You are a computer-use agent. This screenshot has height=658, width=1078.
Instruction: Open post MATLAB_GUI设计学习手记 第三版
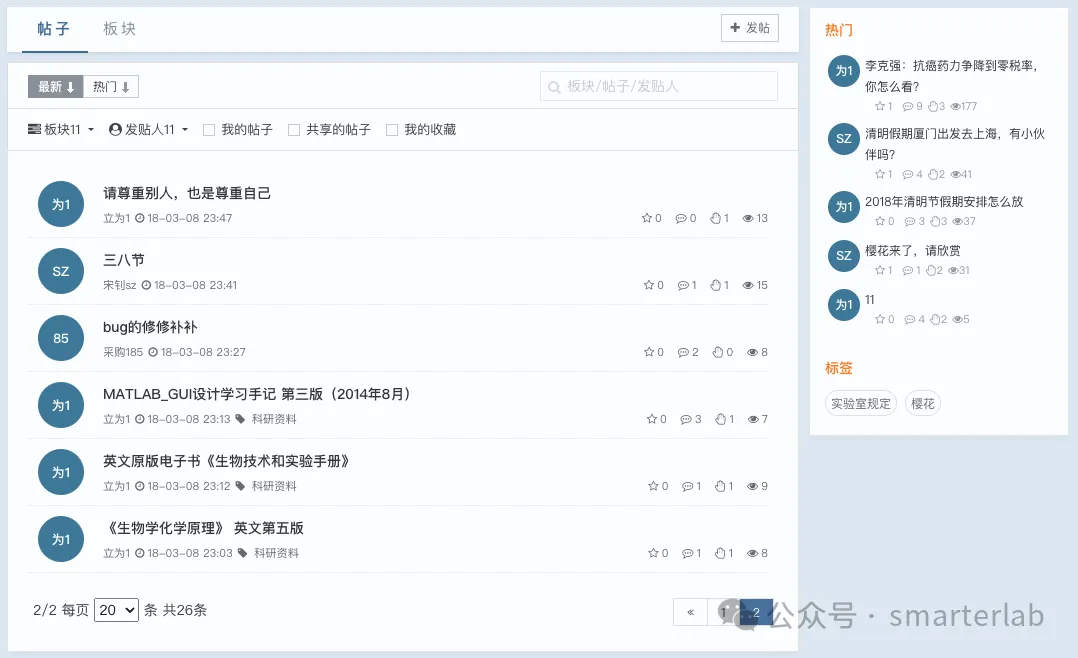point(256,394)
